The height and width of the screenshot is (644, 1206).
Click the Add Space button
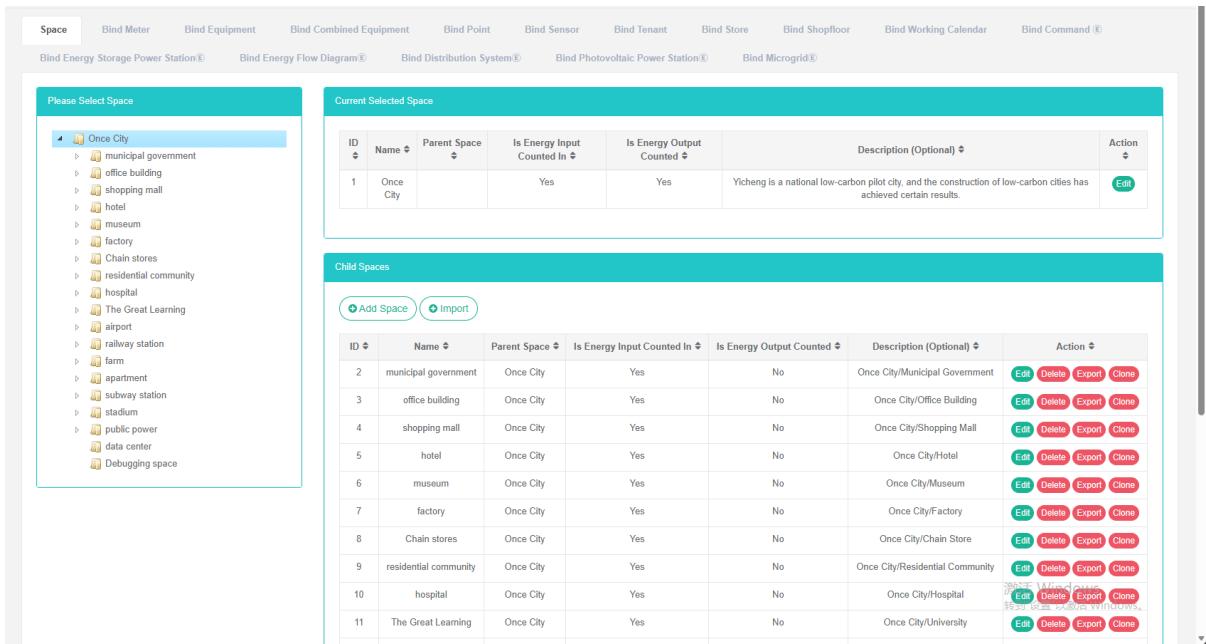click(377, 309)
